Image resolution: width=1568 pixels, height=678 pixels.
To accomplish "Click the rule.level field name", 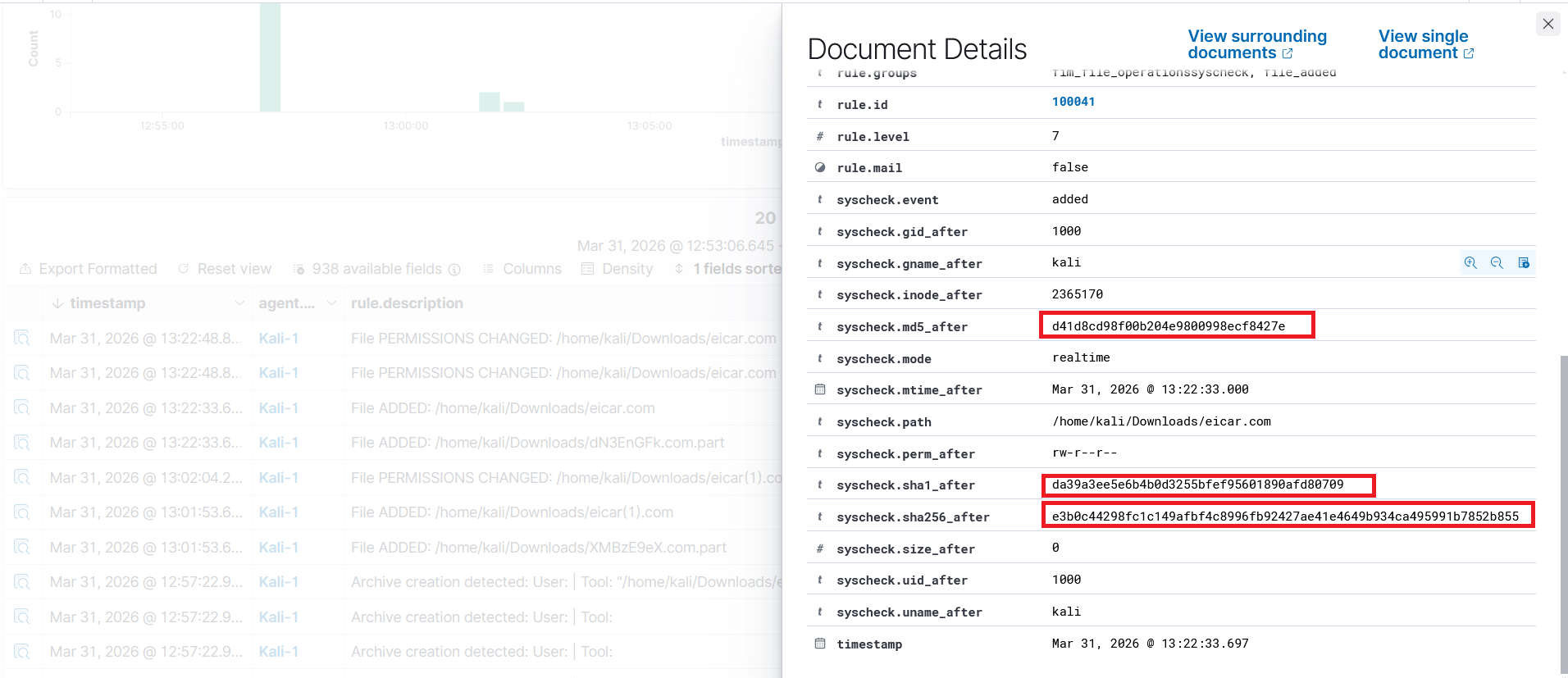I will (873, 137).
